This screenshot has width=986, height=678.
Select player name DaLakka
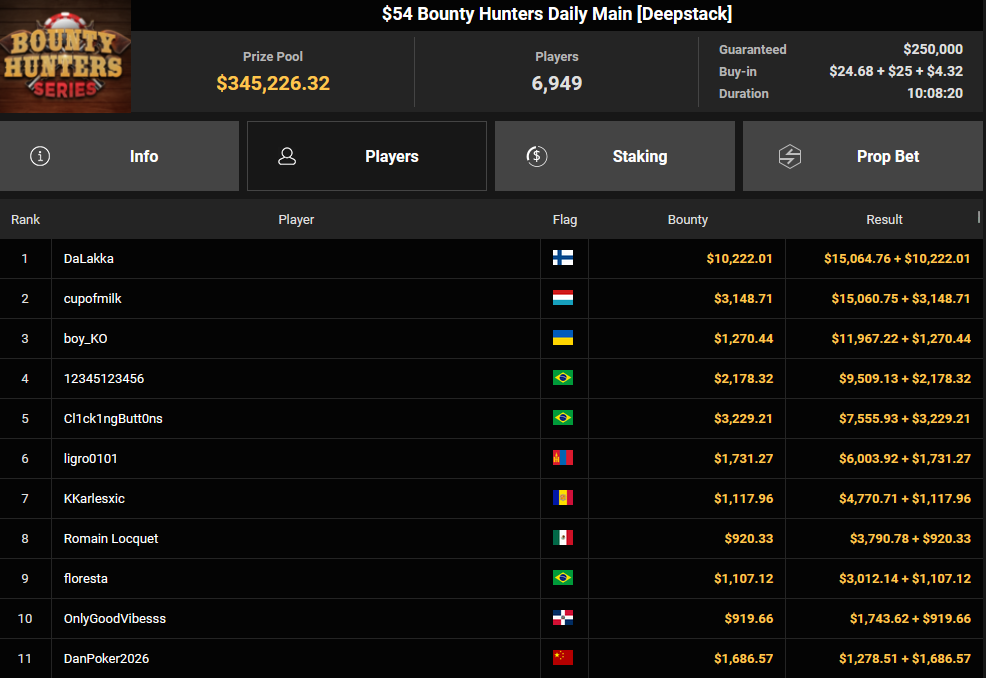point(89,258)
